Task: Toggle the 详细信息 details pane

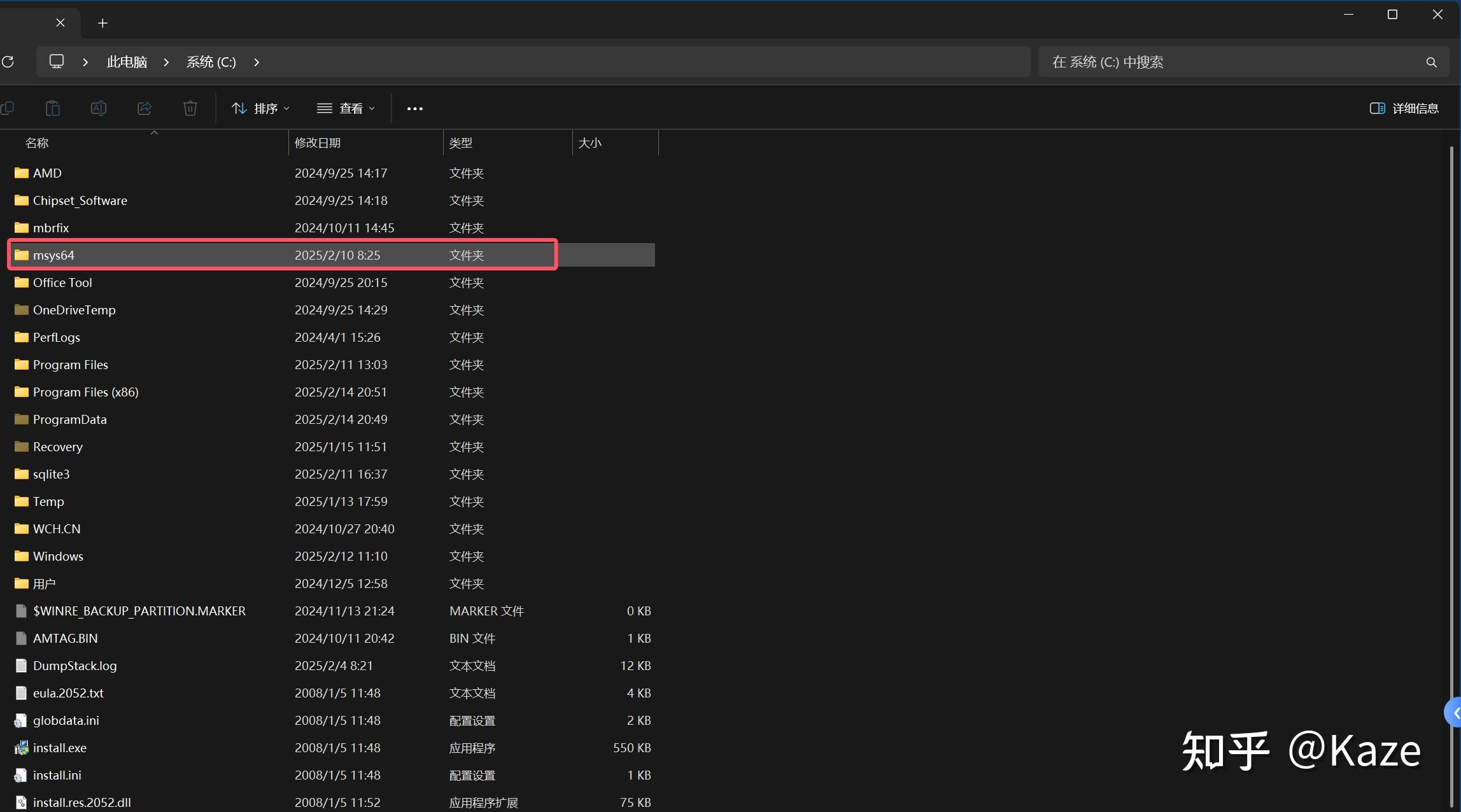Action: tap(1404, 108)
